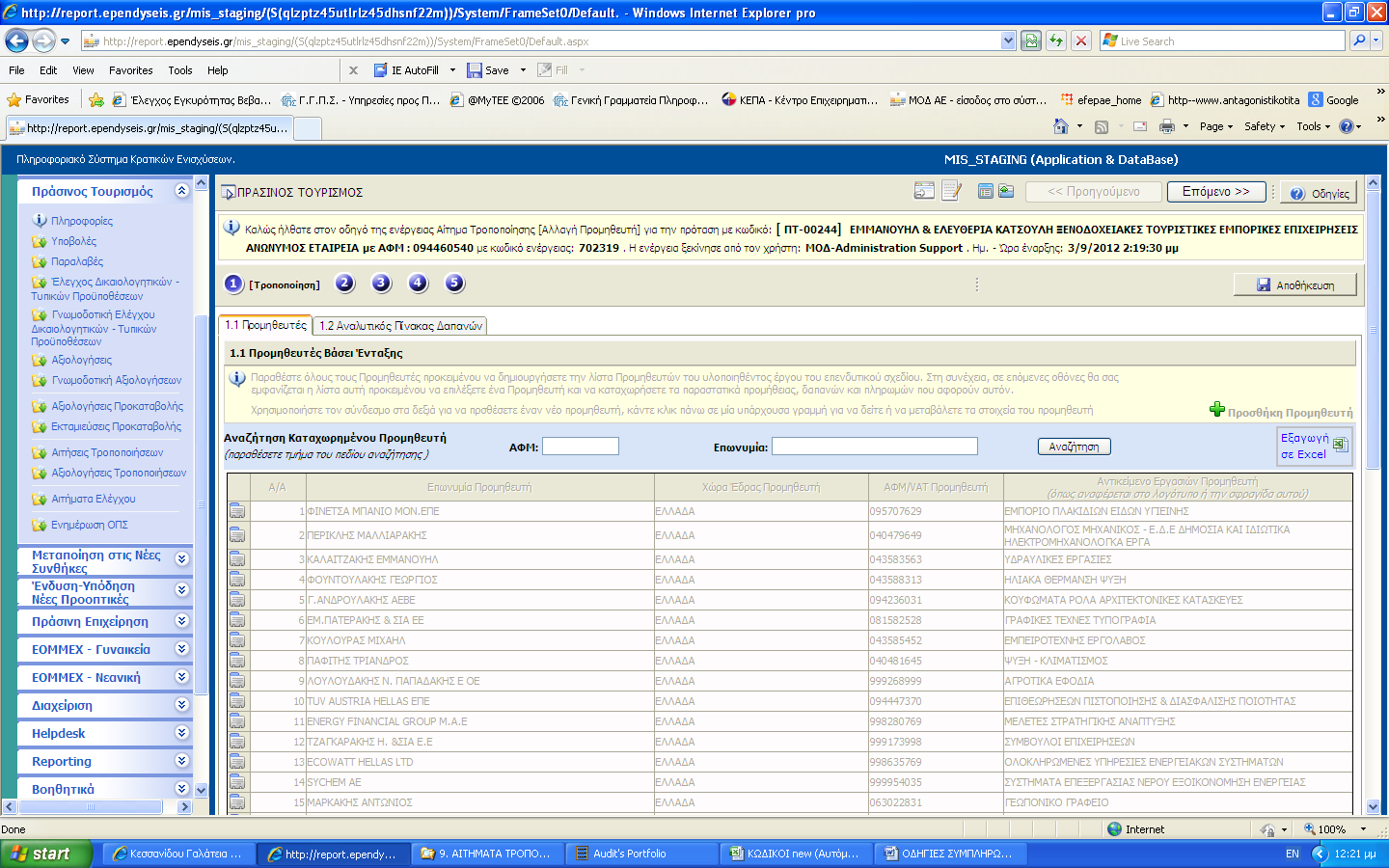
Task: Expand the ΕΟΜΜΕΧ - Γυναικεία sidebar section
Action: [x=181, y=649]
